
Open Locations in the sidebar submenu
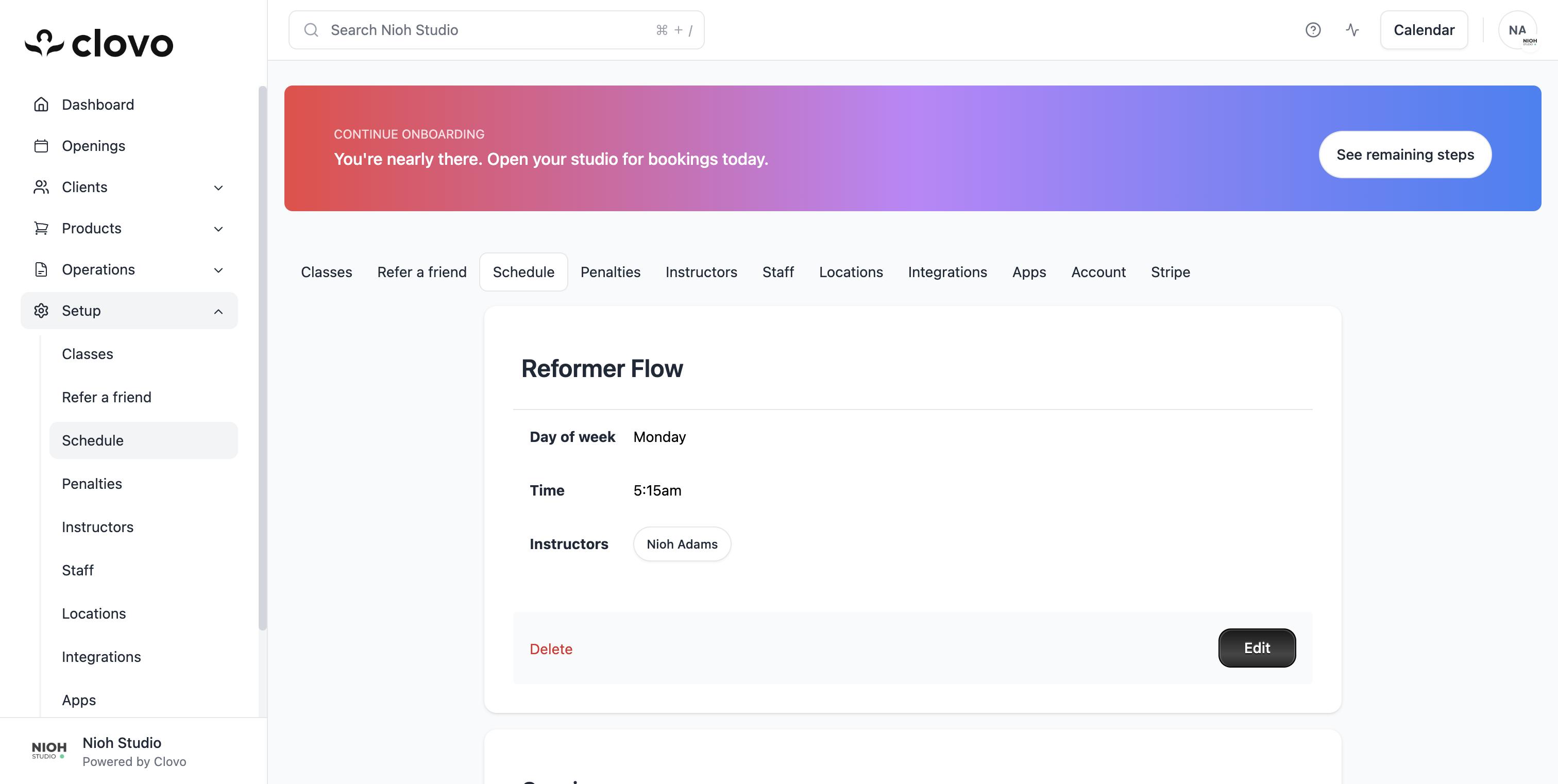click(144, 613)
